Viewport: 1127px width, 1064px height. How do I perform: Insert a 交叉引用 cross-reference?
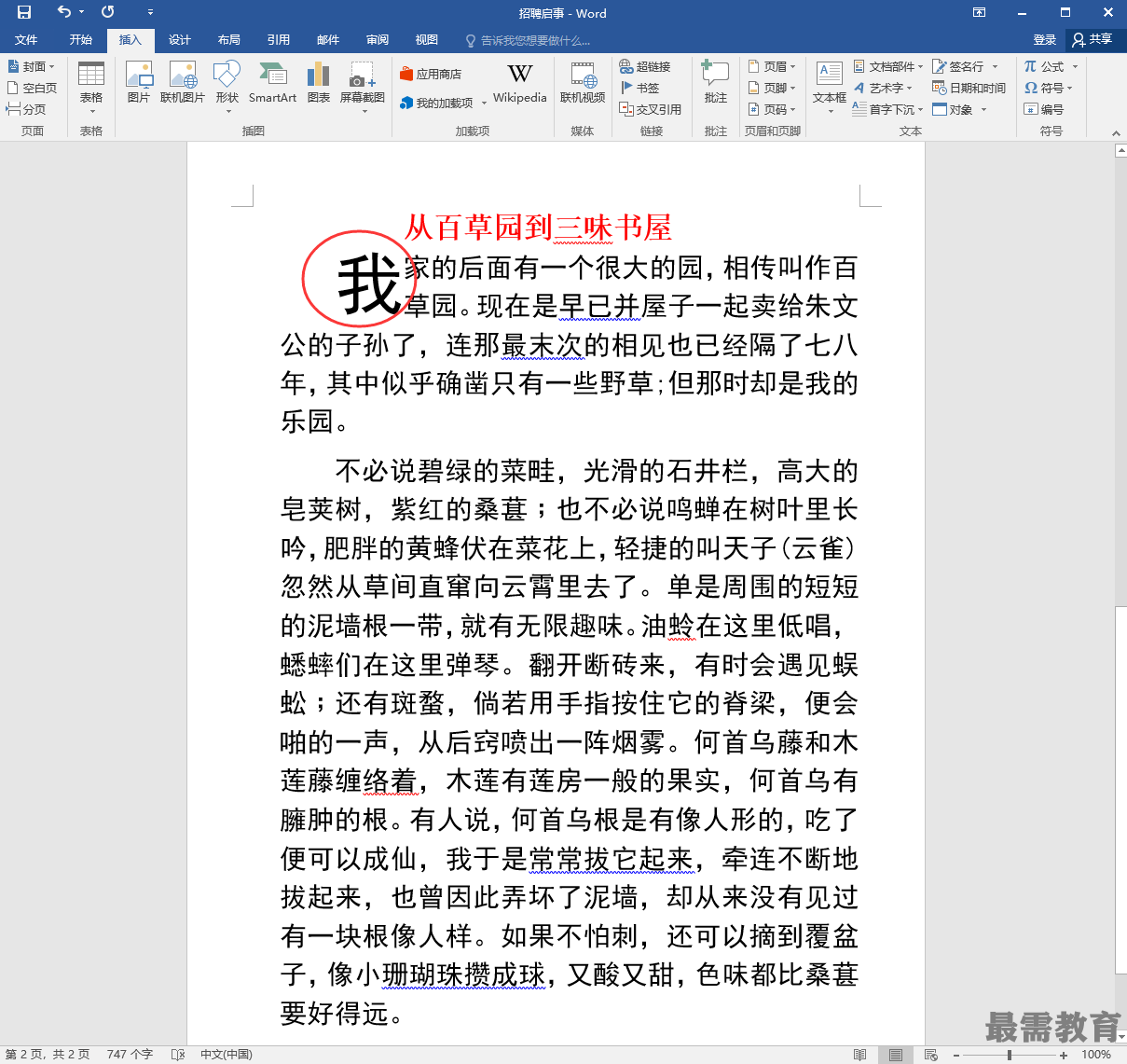click(651, 109)
